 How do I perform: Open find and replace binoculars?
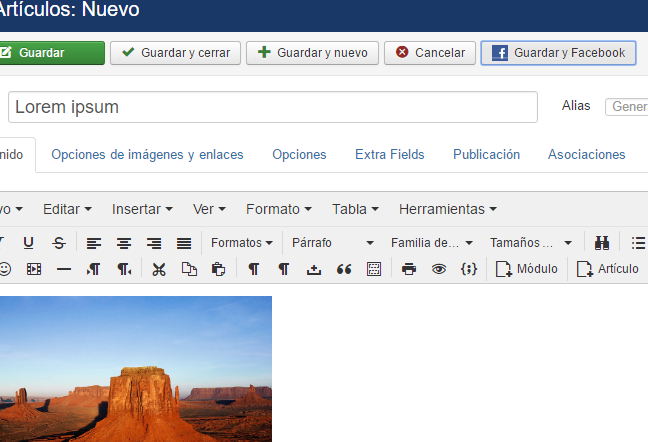602,243
